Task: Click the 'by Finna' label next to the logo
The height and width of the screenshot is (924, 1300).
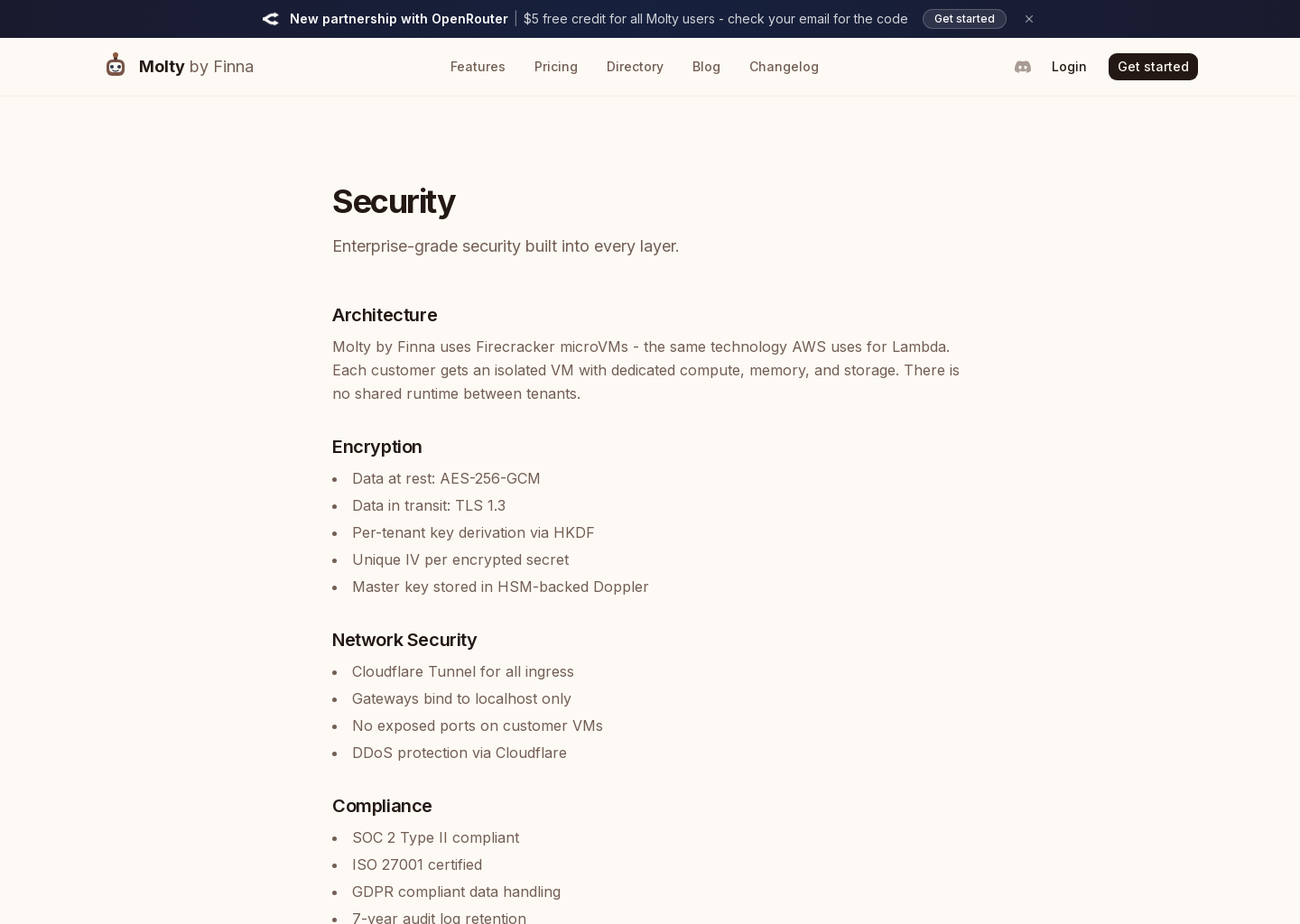Action: pos(220,67)
